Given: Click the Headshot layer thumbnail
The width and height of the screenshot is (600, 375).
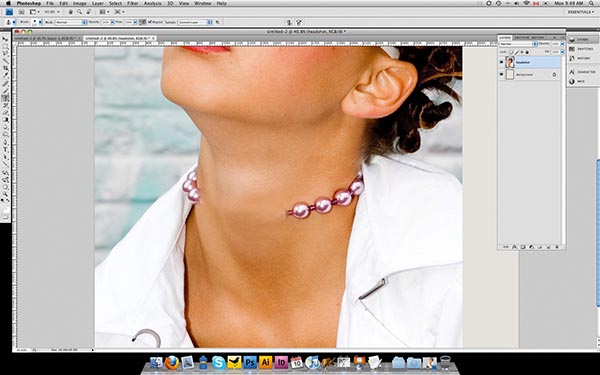Looking at the screenshot, I should [x=510, y=62].
